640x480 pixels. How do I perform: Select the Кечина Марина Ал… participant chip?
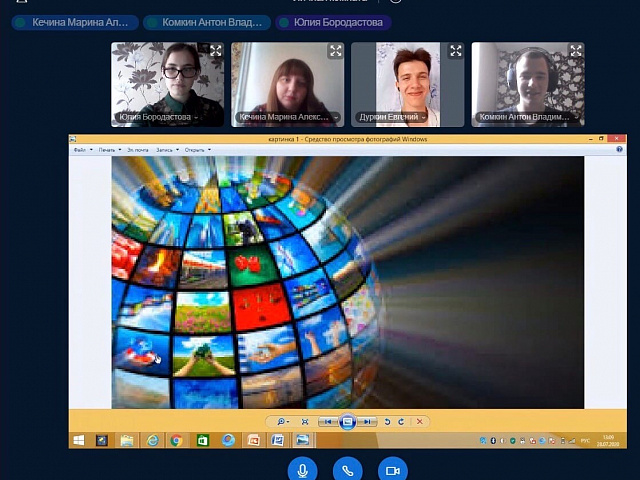click(x=75, y=22)
